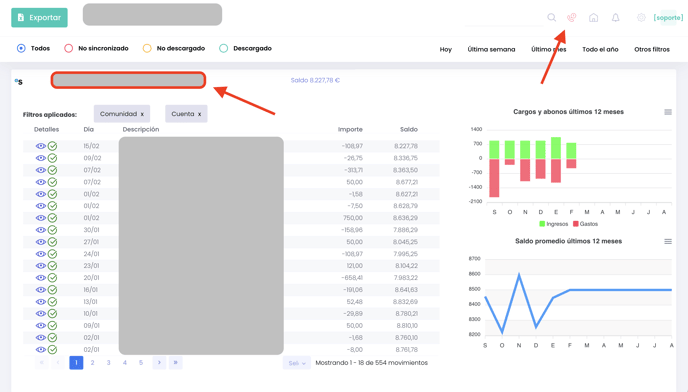View details eye for 23/01 row
688x392 pixels.
[x=41, y=266]
